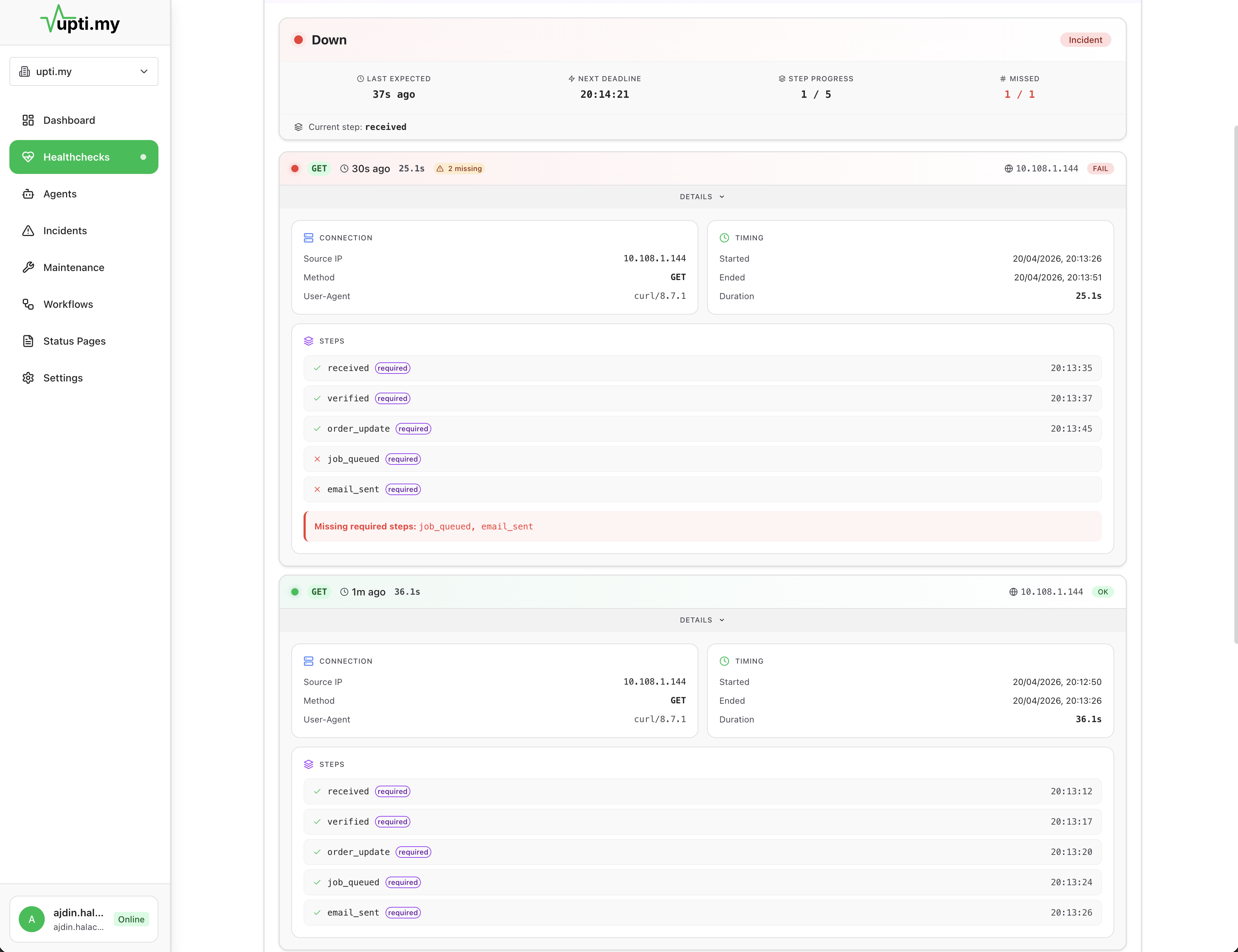1238x952 pixels.
Task: Click Connection server icon in OK ping
Action: tap(309, 661)
